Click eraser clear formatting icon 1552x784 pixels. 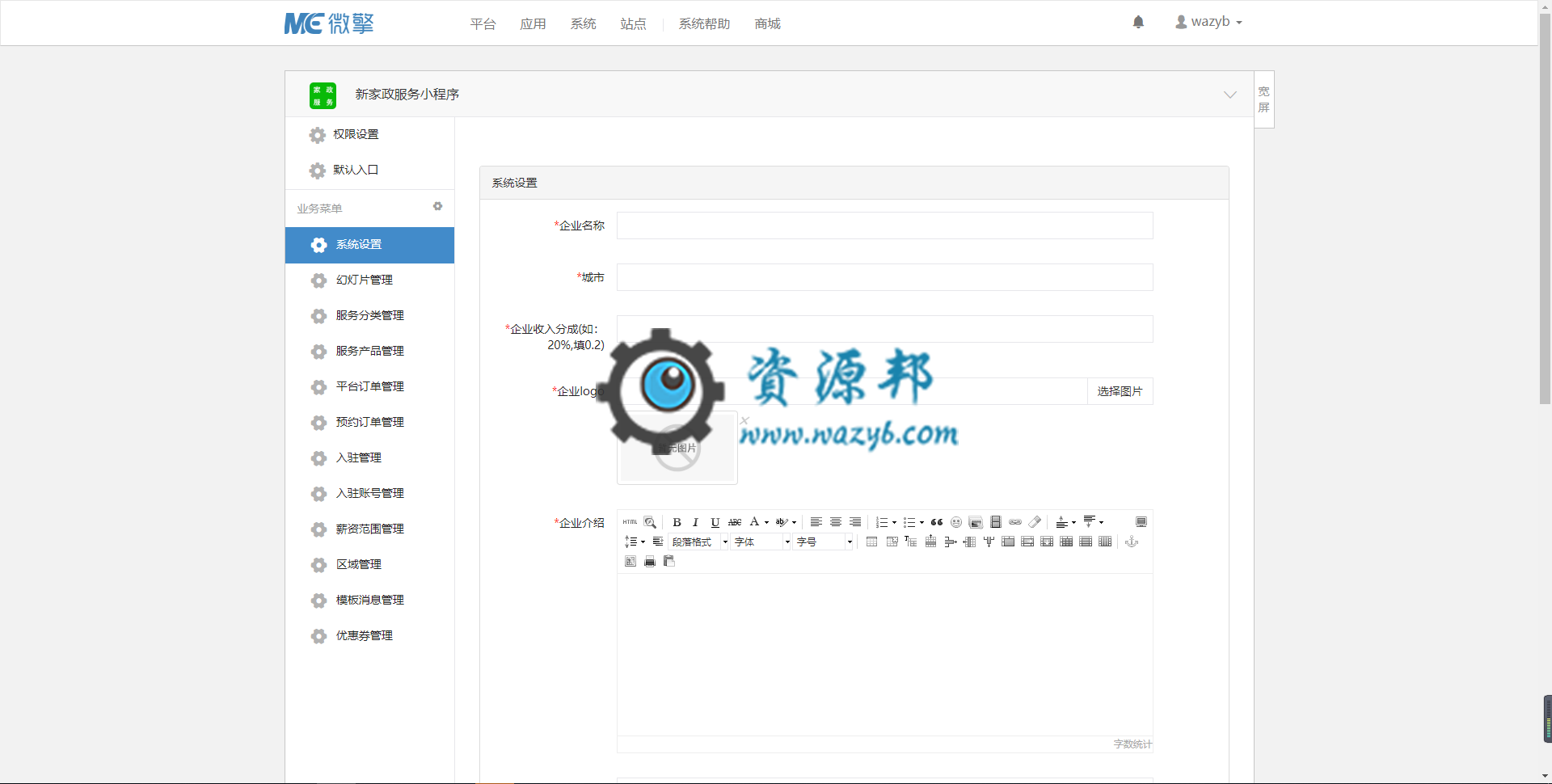pyautogui.click(x=1035, y=522)
